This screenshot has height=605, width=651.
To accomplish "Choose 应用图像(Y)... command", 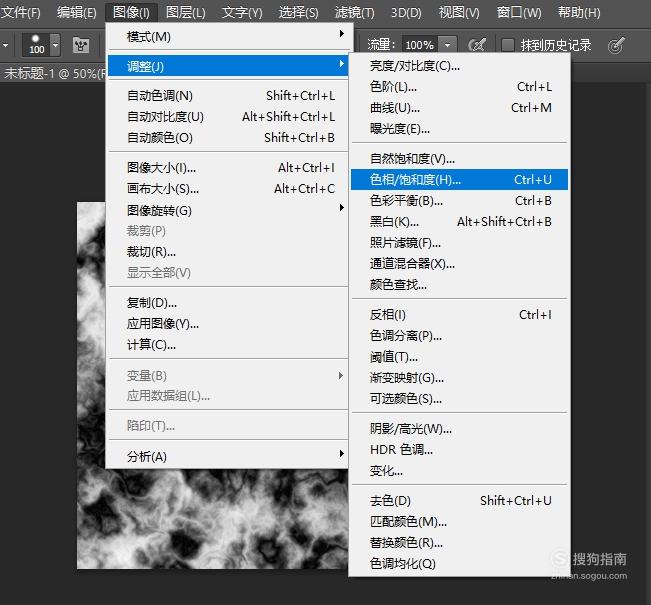I will pyautogui.click(x=228, y=323).
